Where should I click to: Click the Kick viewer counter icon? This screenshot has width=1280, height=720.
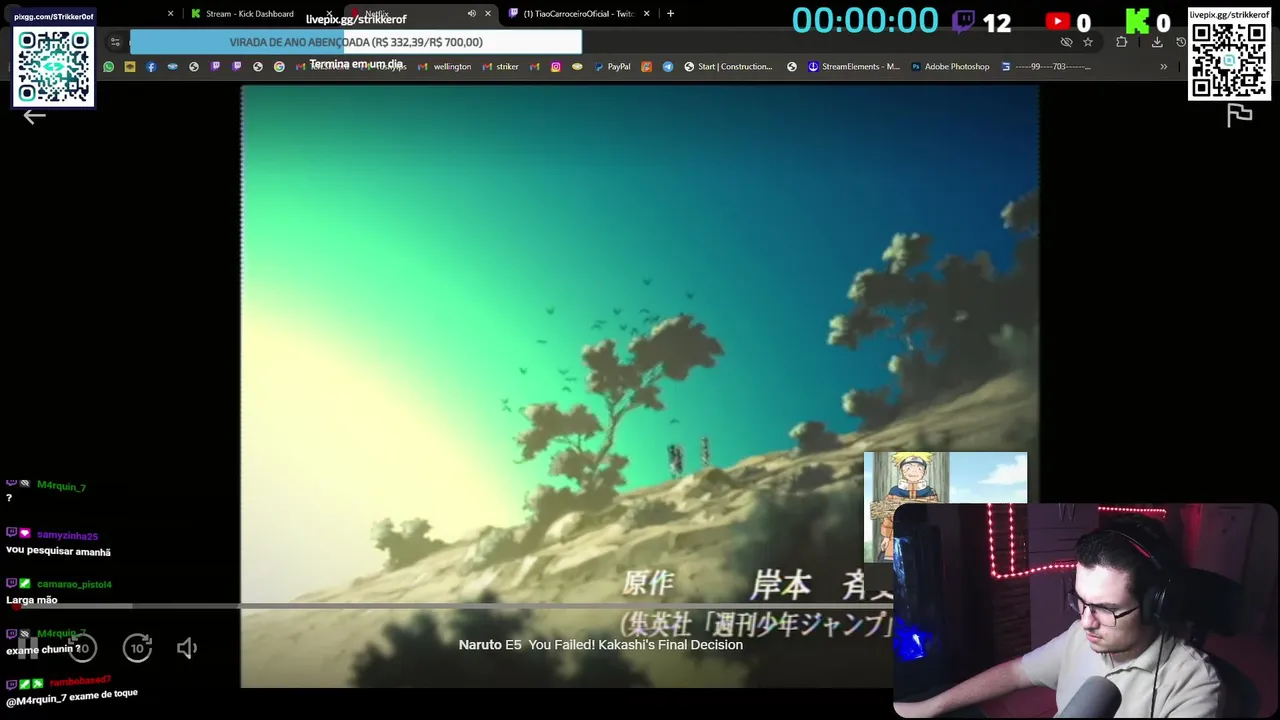1137,21
